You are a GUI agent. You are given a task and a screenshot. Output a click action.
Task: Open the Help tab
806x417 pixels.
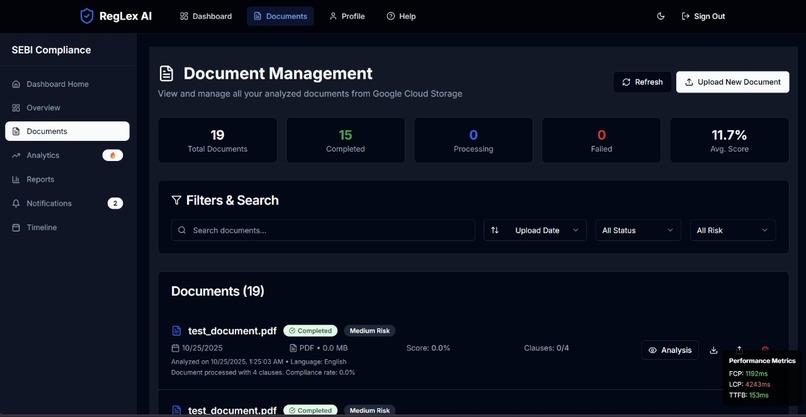click(401, 16)
